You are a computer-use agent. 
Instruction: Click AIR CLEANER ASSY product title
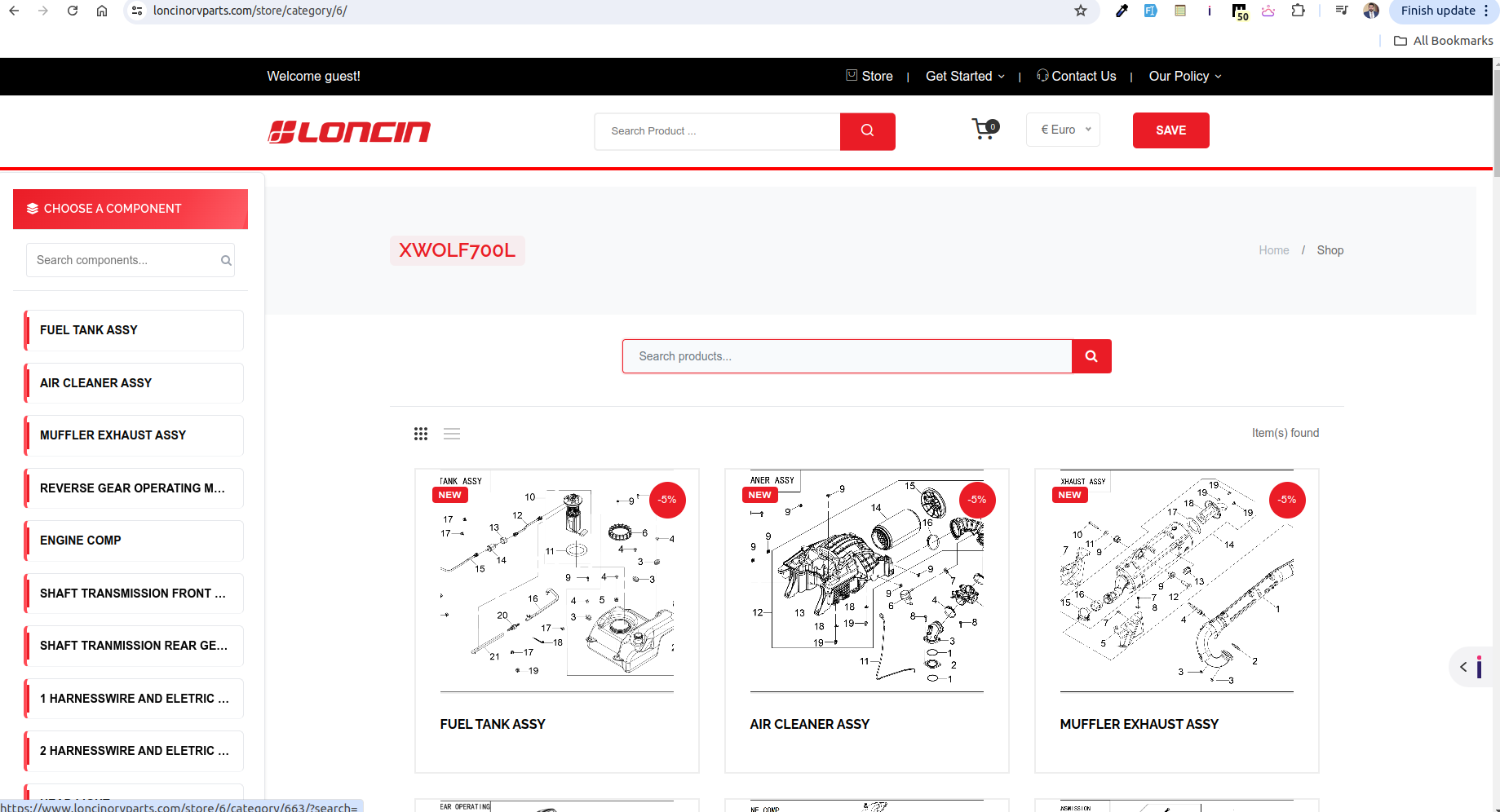click(x=810, y=724)
